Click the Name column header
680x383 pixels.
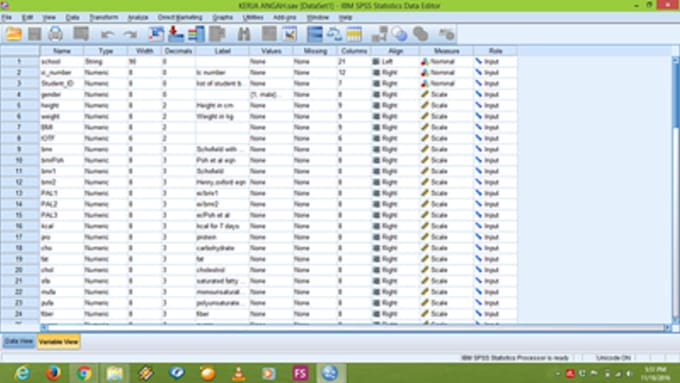tap(62, 51)
